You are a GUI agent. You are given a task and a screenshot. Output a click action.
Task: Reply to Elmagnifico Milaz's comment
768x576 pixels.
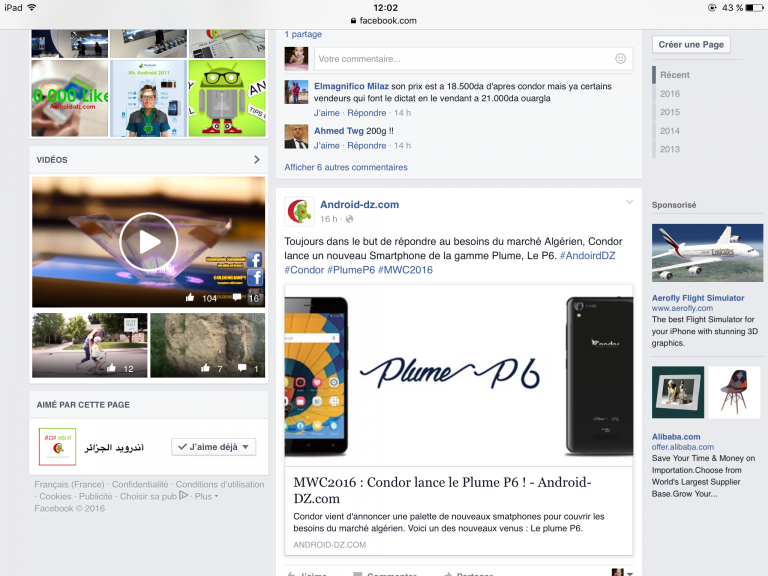[367, 113]
